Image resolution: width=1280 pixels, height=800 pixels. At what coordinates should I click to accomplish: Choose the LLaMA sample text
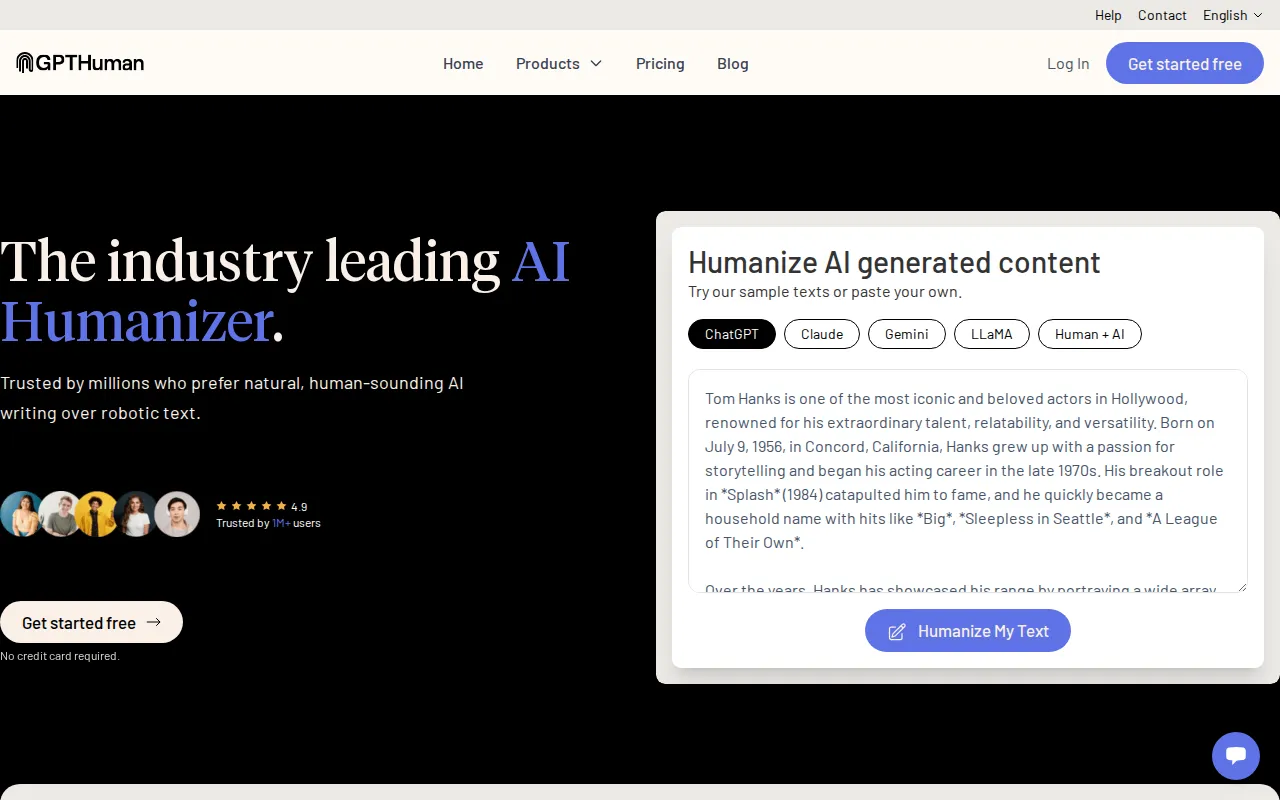coord(992,334)
